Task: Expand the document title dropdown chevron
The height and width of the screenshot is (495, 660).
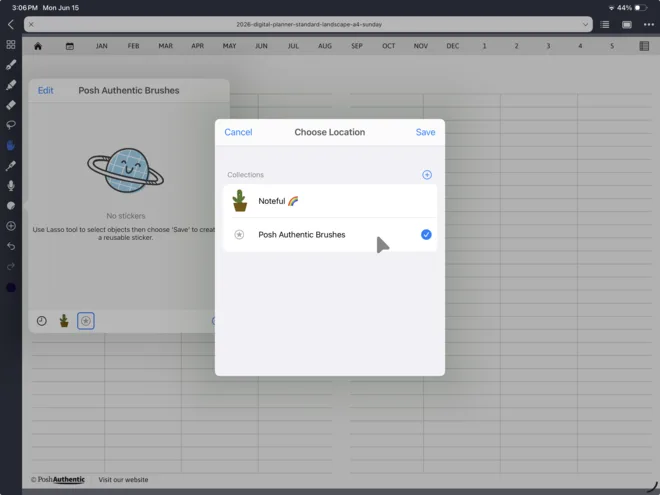Action: (585, 24)
